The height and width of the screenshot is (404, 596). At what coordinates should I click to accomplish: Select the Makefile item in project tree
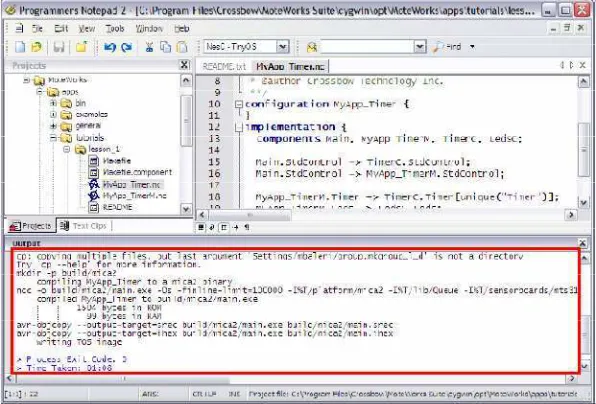tap(116, 161)
